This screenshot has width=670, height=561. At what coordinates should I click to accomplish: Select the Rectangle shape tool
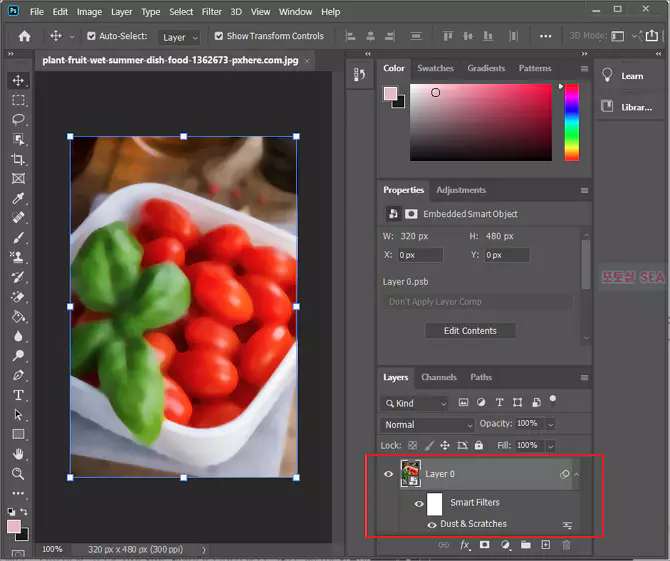tap(18, 435)
